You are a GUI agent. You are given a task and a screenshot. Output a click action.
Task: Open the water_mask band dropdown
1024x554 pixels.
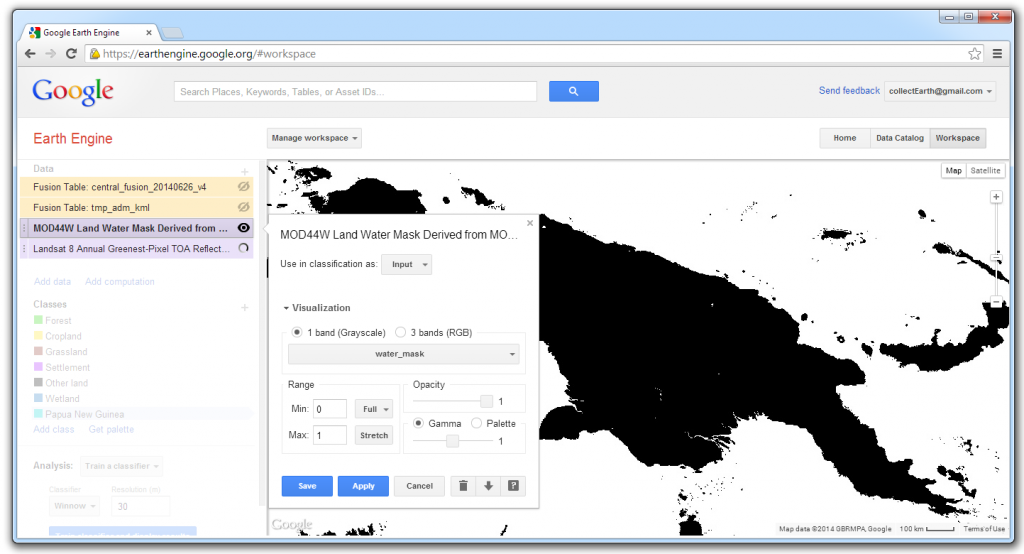[404, 353]
